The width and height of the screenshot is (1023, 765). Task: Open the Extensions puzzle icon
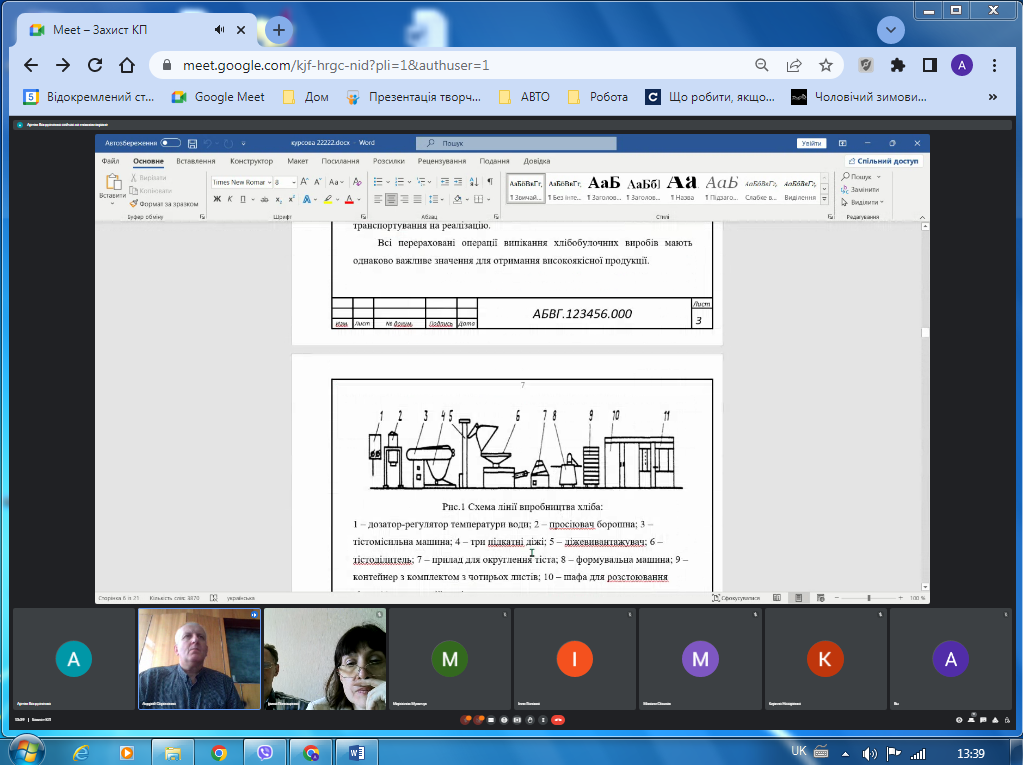click(898, 65)
